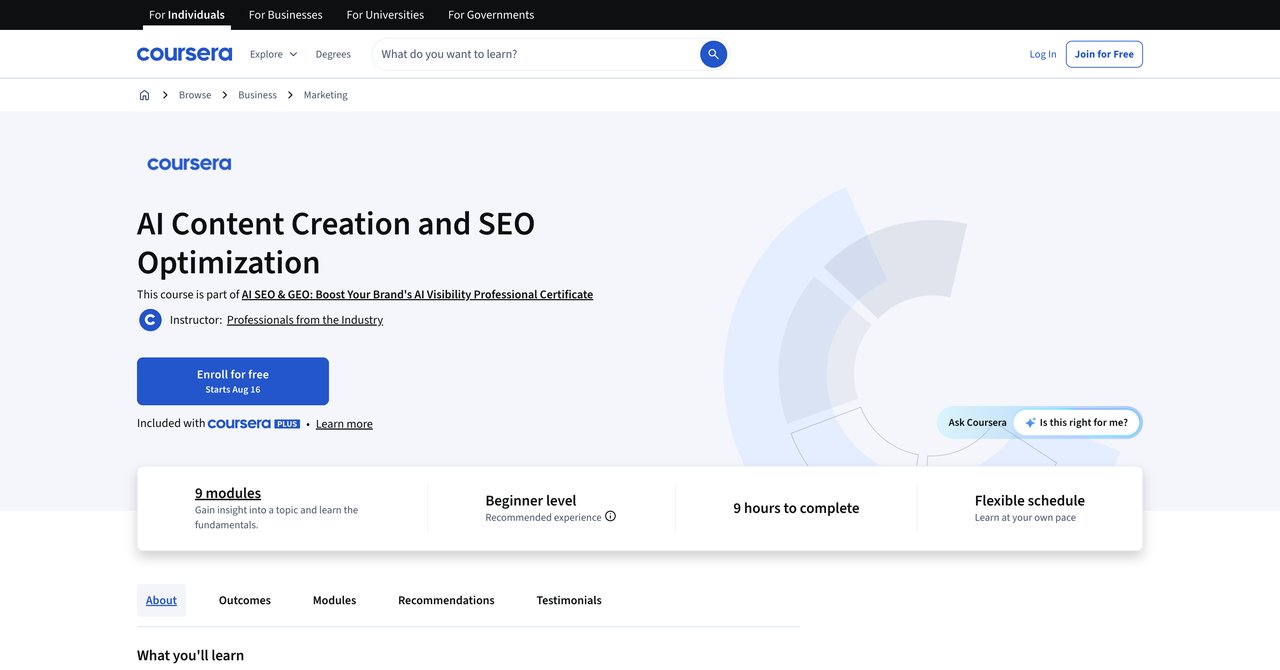Open the Learn more link

pyautogui.click(x=344, y=424)
